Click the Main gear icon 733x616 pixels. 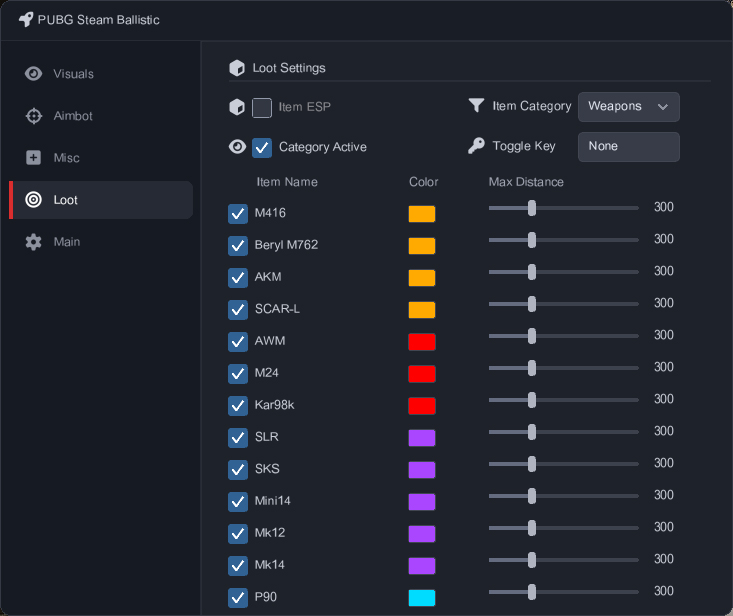click(x=33, y=242)
